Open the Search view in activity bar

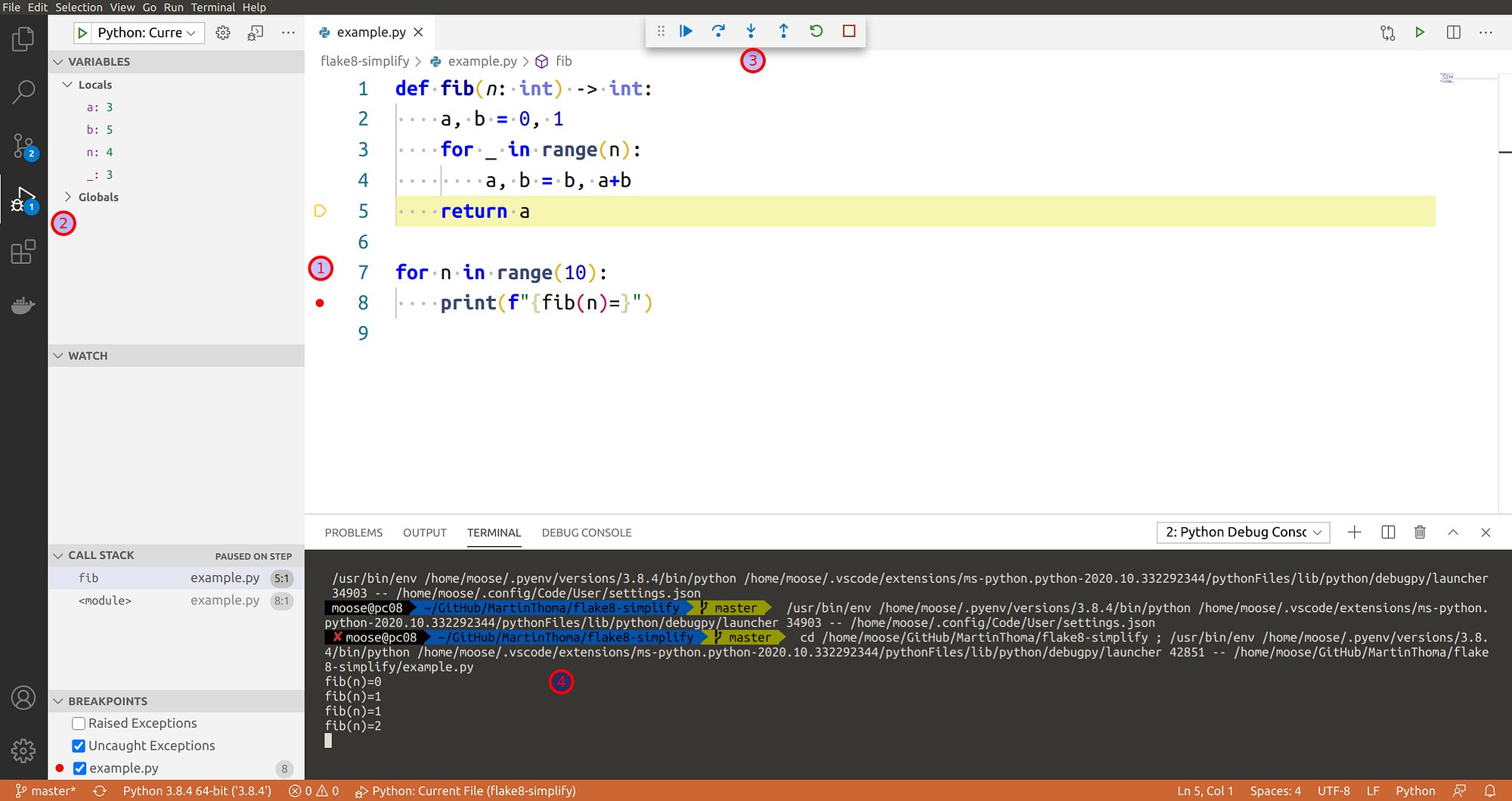23,92
